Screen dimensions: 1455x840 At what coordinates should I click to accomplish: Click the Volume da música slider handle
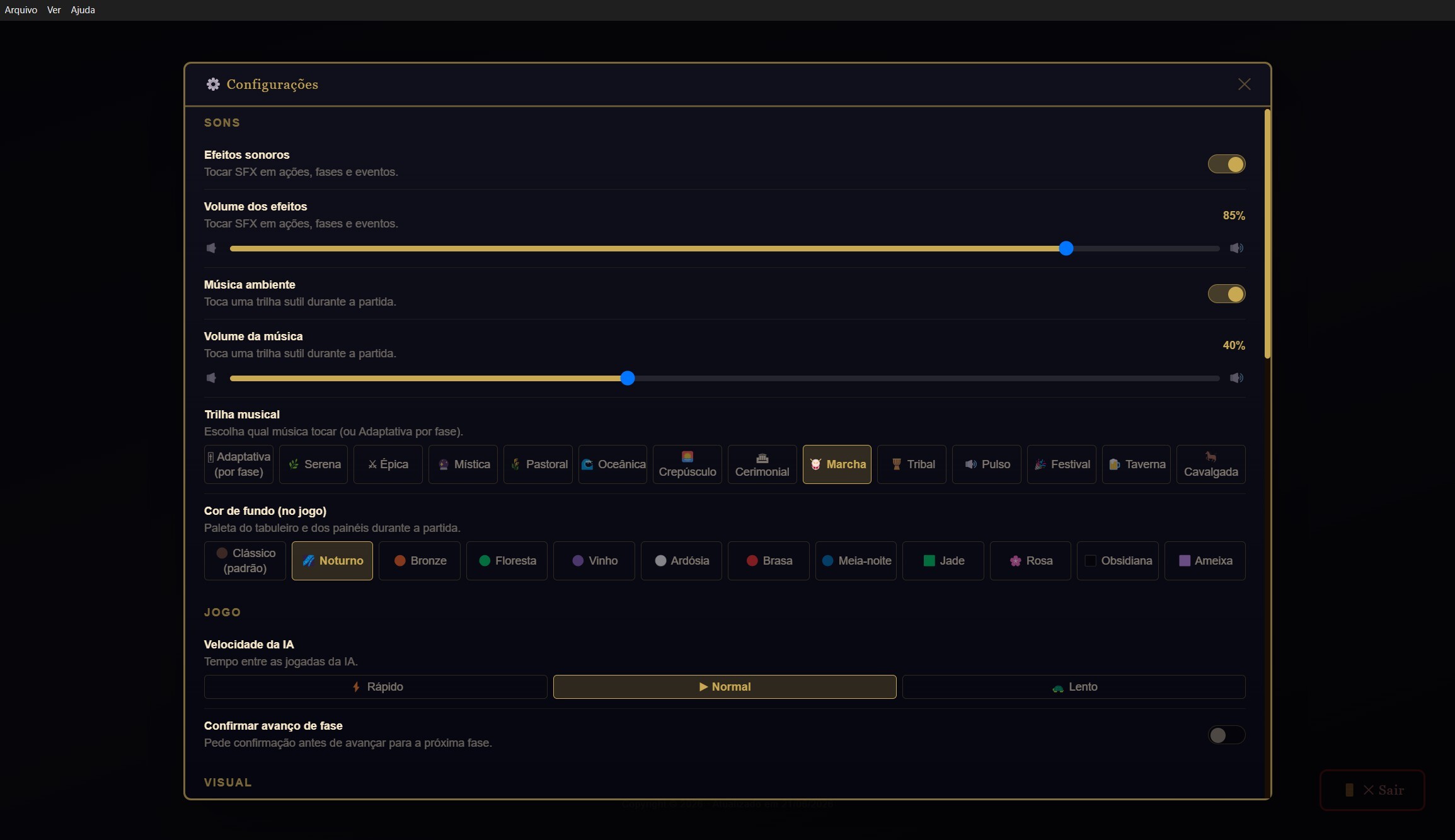[627, 378]
